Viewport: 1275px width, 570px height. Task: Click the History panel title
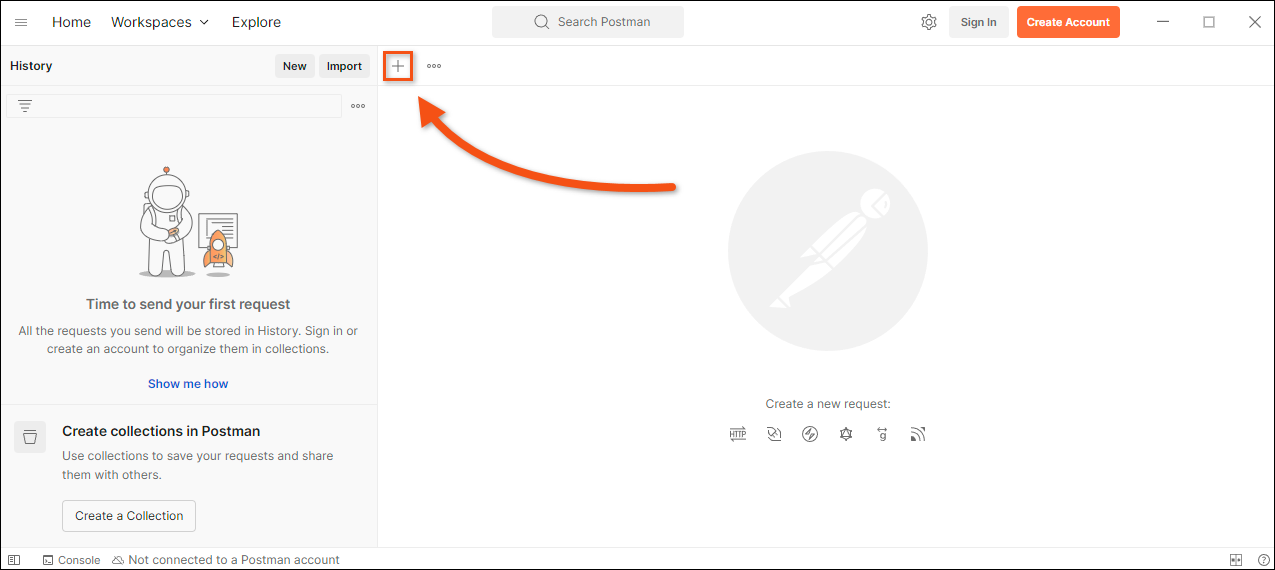tap(31, 66)
